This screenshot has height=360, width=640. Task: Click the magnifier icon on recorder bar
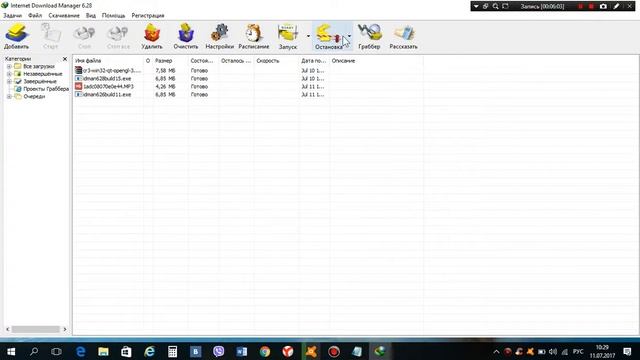tap(495, 6)
